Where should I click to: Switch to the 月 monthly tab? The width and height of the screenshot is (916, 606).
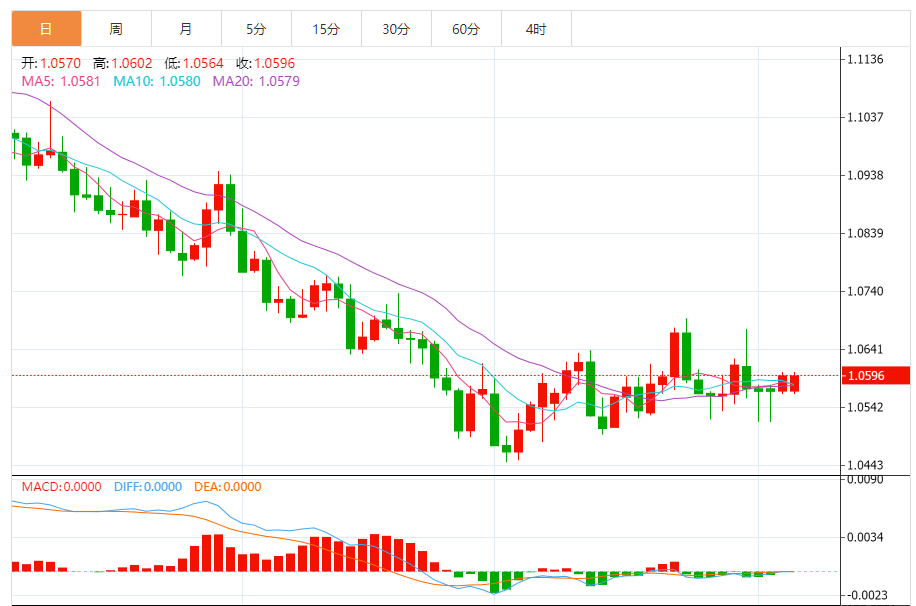pos(186,29)
